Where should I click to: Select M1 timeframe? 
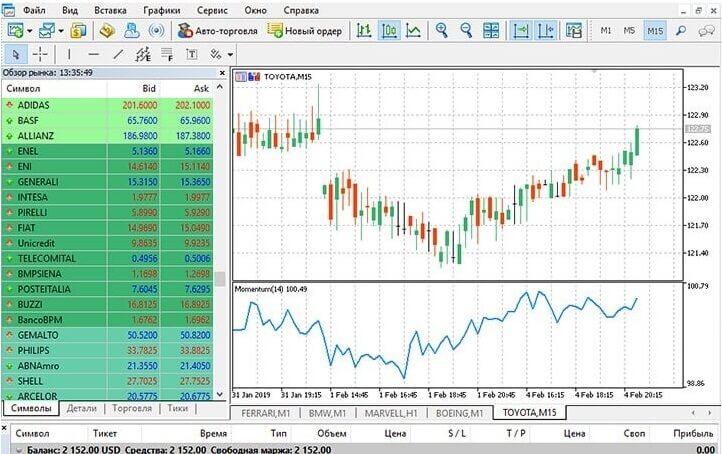coord(606,31)
